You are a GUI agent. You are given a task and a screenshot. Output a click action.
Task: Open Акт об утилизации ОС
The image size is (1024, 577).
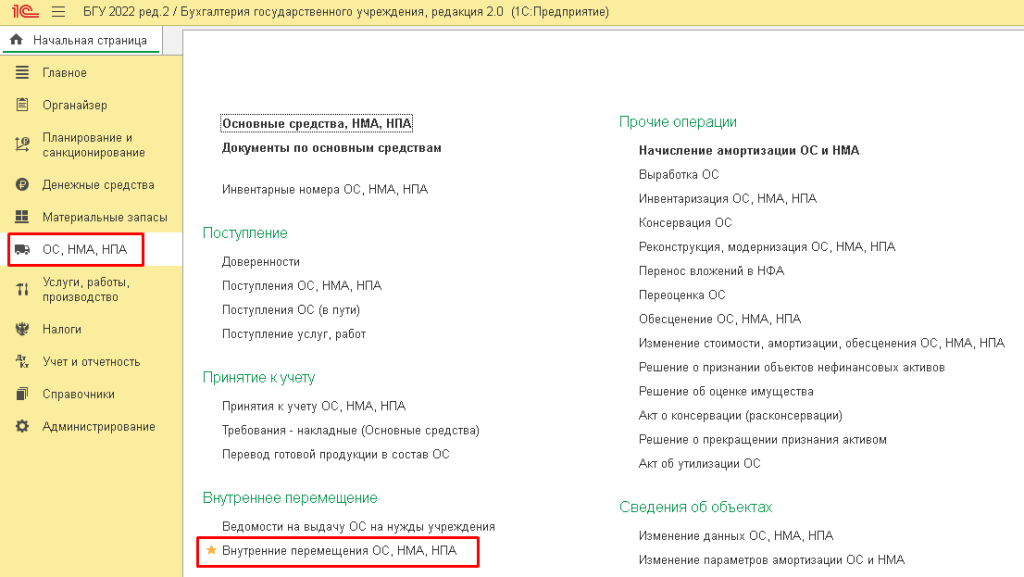point(699,463)
